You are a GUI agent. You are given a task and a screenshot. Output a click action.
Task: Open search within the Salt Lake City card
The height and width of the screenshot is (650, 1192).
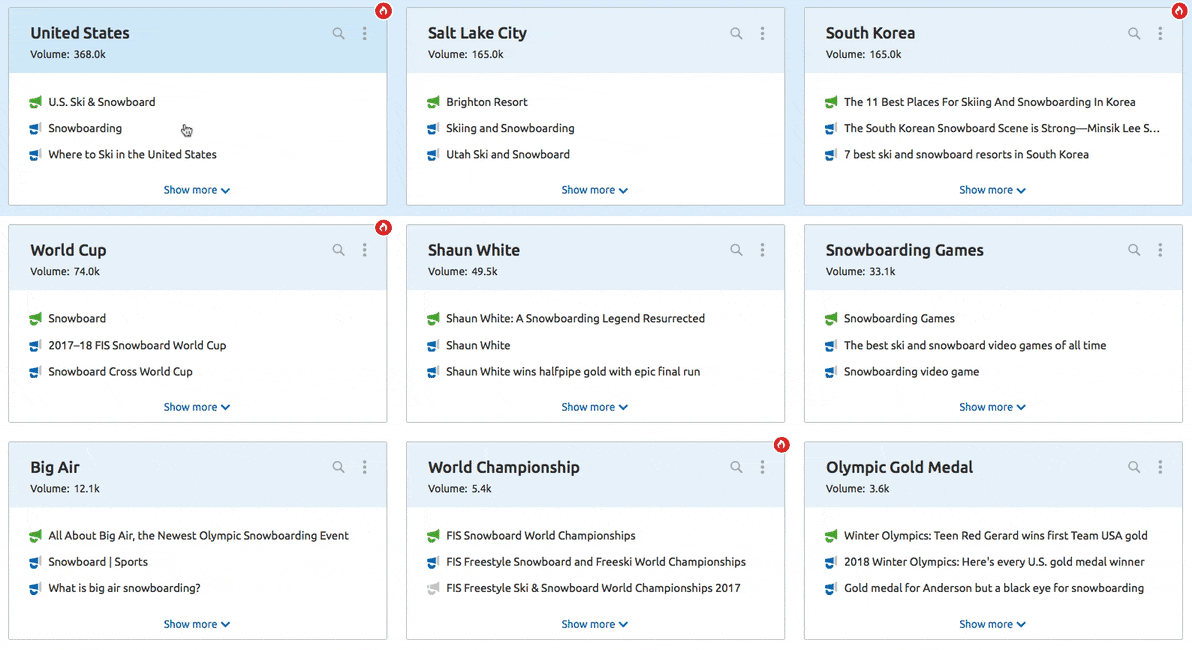coord(736,32)
